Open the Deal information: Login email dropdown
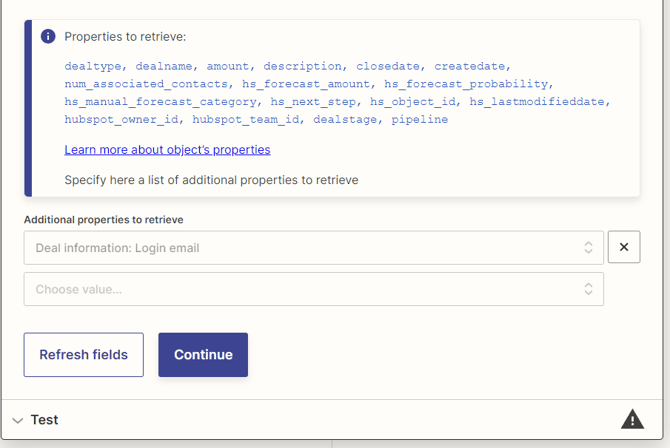This screenshot has height=448, width=670. tap(300, 248)
